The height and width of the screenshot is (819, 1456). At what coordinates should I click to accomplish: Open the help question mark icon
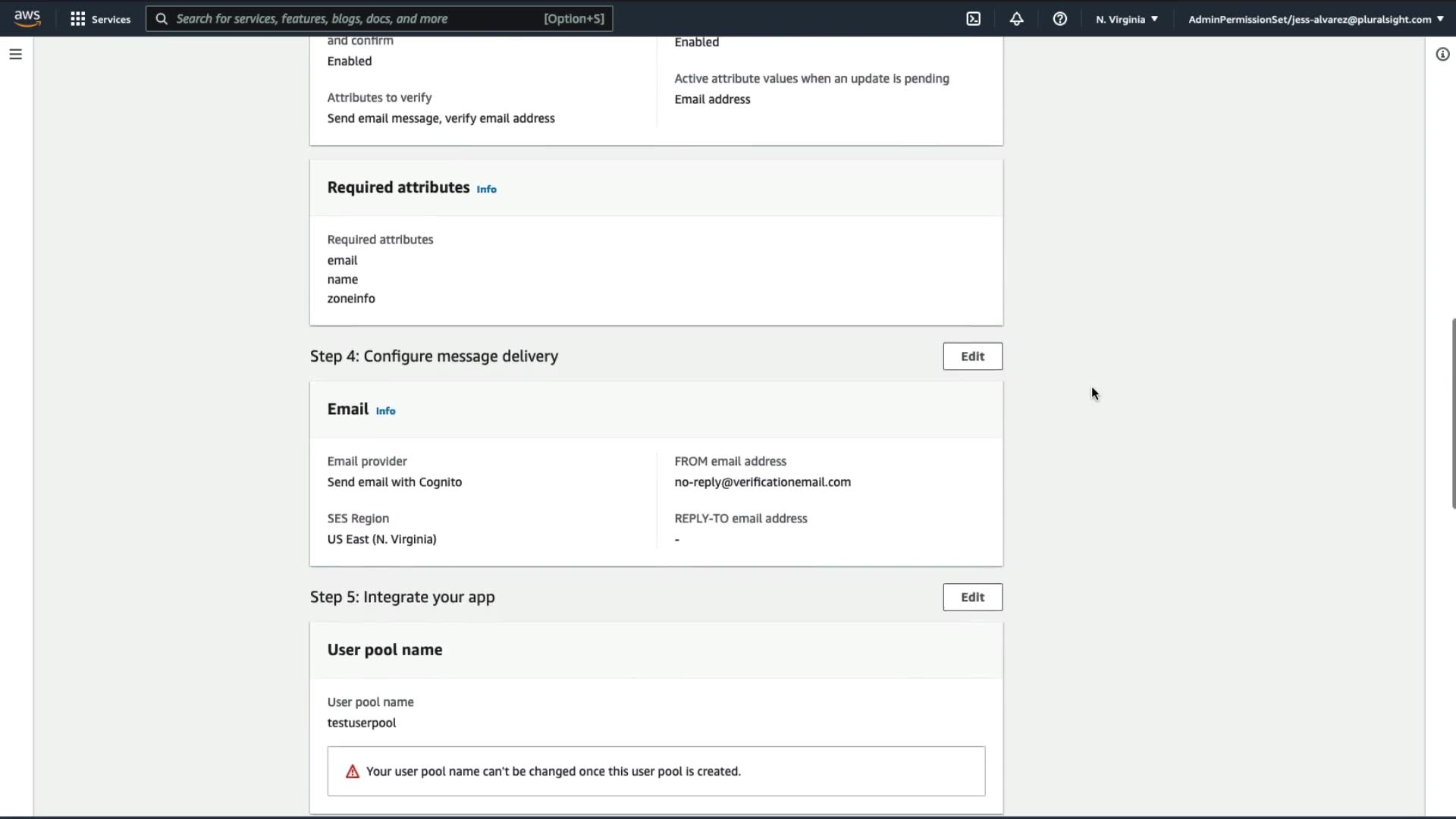click(1060, 19)
